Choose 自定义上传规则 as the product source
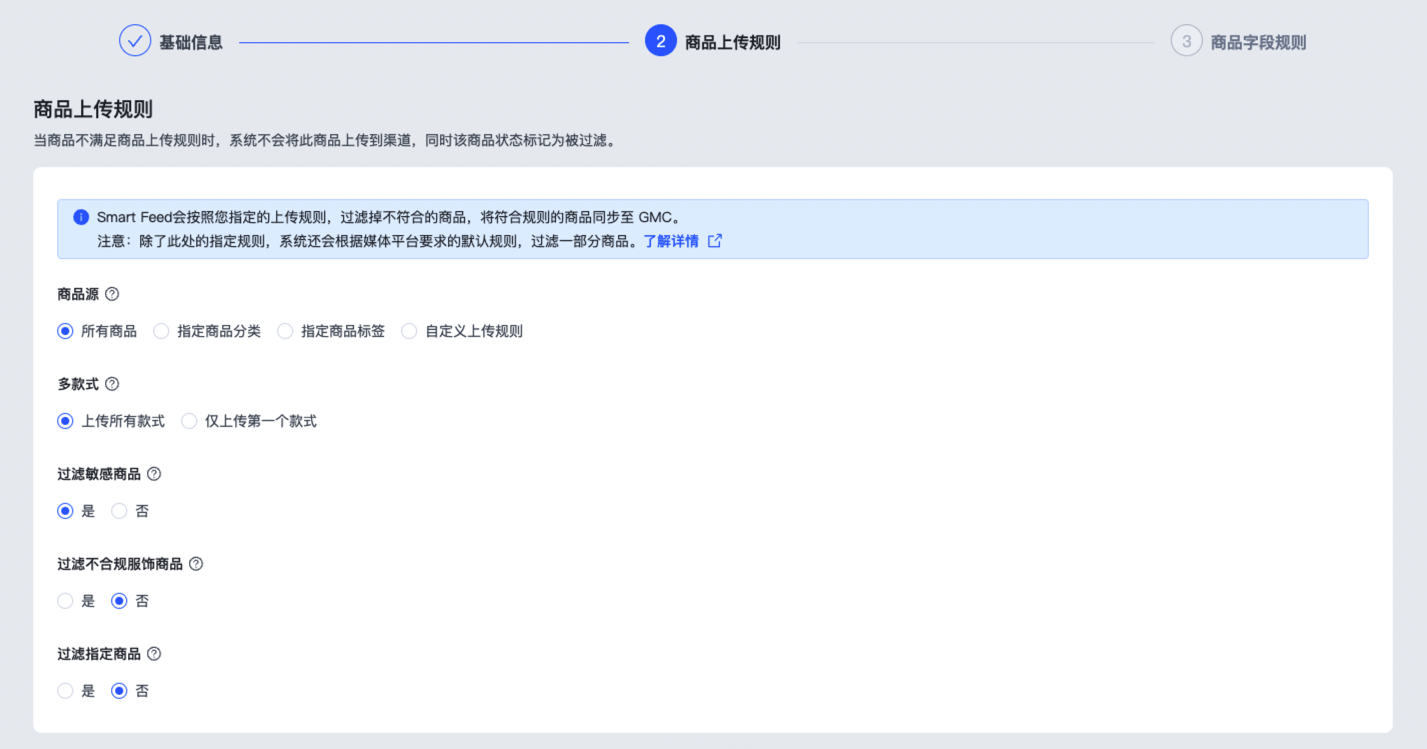This screenshot has width=1427, height=749. 409,330
